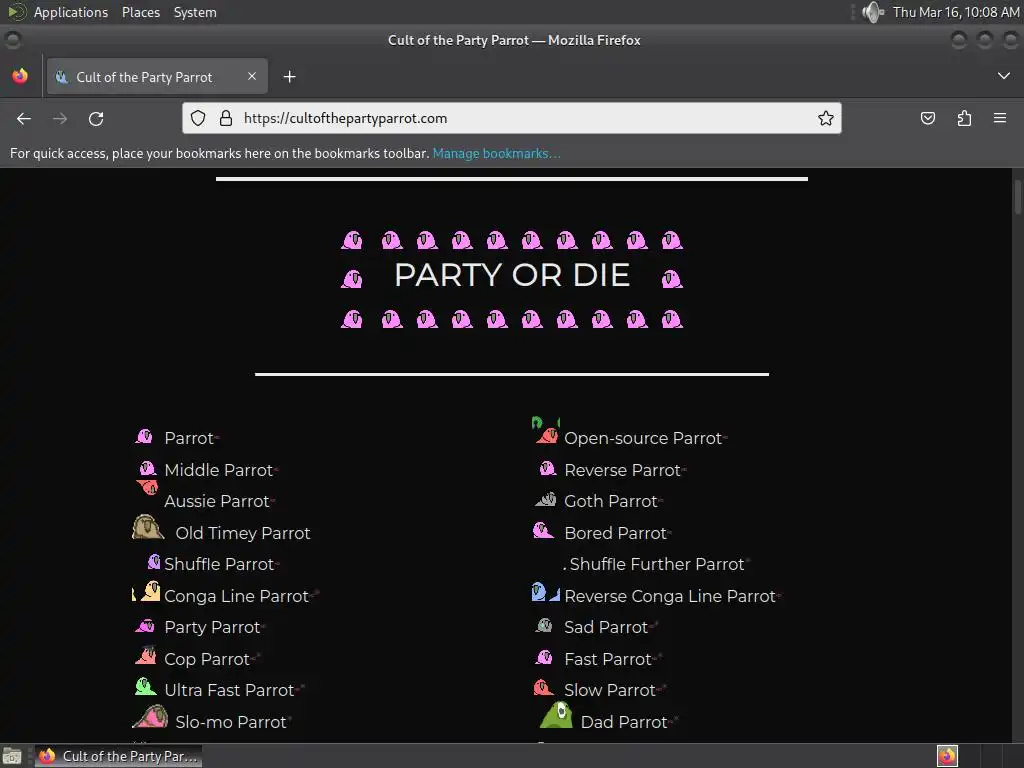This screenshot has width=1024, height=768.
Task: Click the Slo-mo Parrot icon
Action: pyautogui.click(x=150, y=716)
